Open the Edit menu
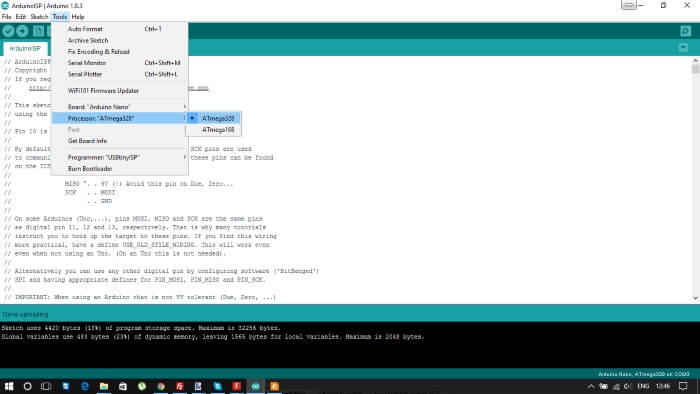This screenshot has width=700, height=394. tap(21, 17)
